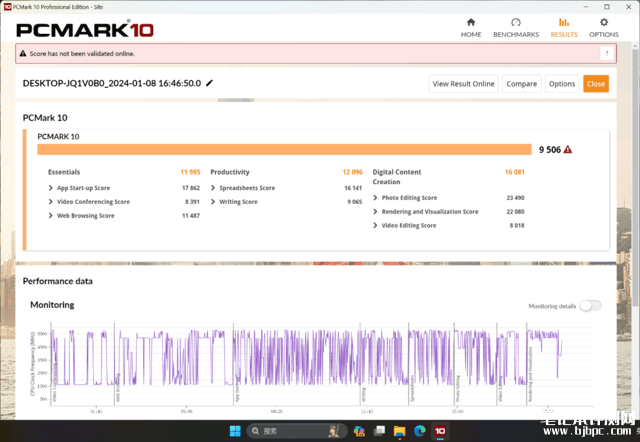640x442 pixels.
Task: Click the overall score 9 506
Action: pyautogui.click(x=550, y=150)
